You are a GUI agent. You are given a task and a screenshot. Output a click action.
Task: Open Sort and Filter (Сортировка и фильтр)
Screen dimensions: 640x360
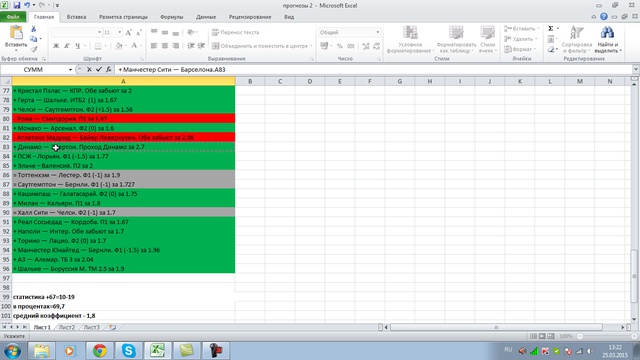(576, 39)
